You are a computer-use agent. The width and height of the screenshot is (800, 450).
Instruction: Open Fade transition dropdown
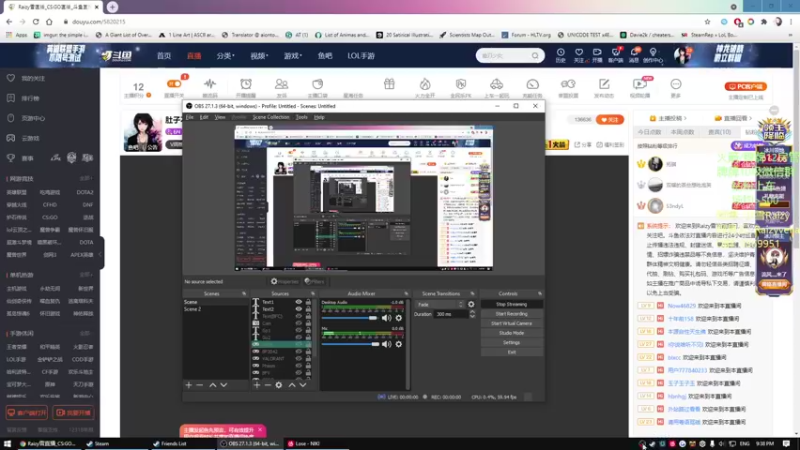click(x=439, y=305)
